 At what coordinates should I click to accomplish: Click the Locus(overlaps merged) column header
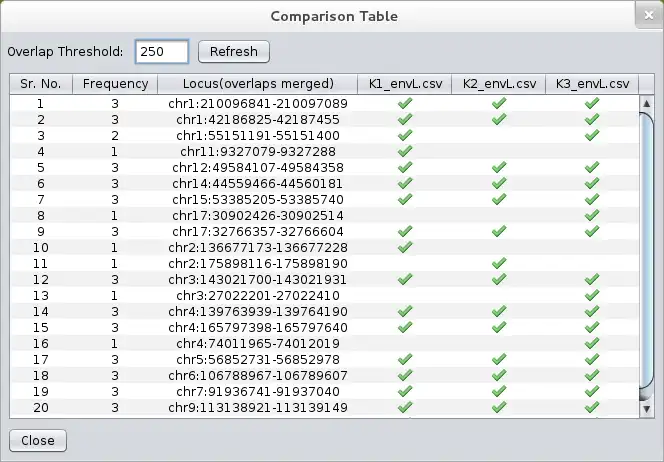click(259, 84)
